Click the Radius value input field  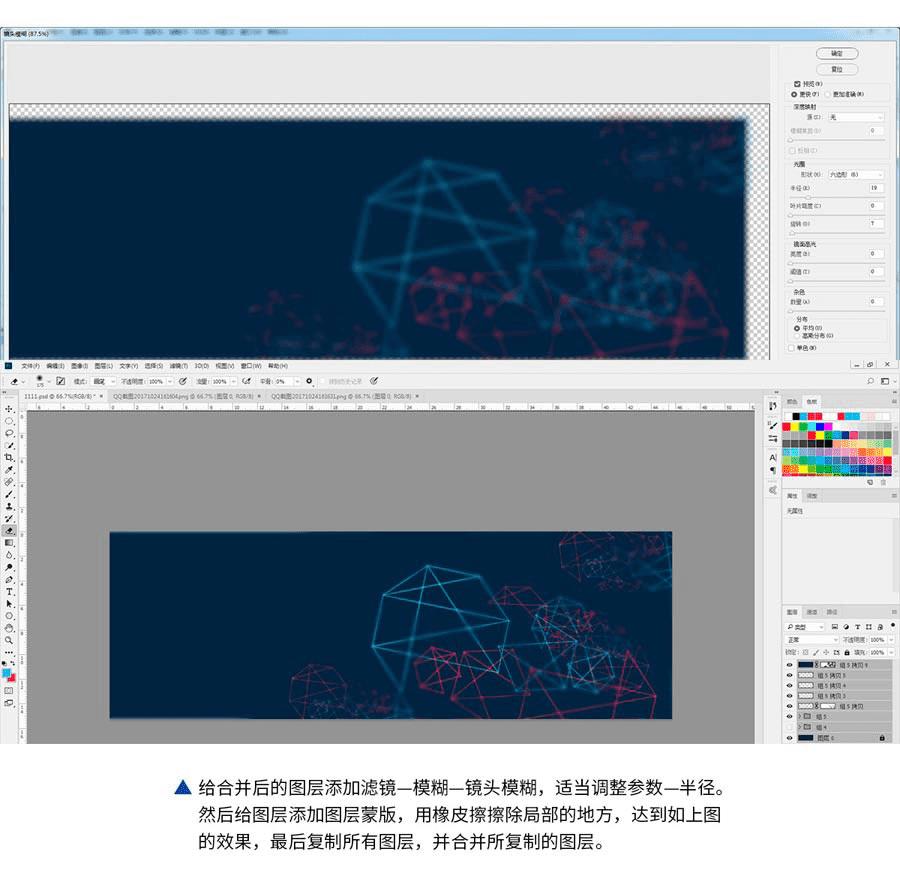[x=875, y=188]
